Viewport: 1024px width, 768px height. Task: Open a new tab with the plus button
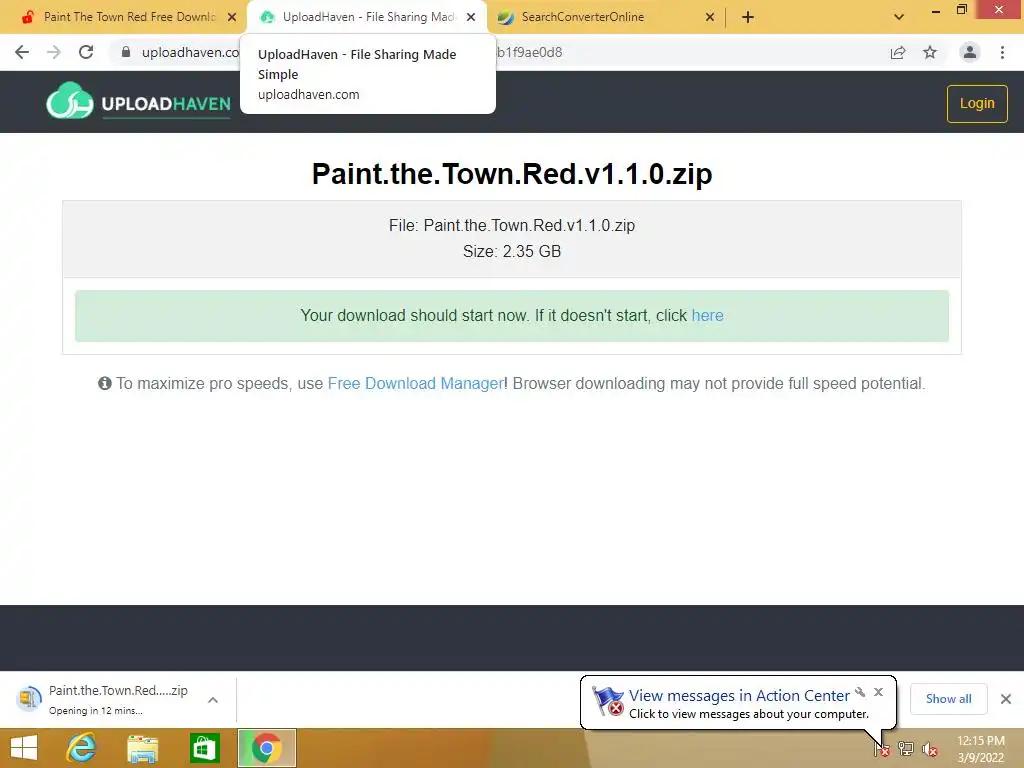coord(748,17)
